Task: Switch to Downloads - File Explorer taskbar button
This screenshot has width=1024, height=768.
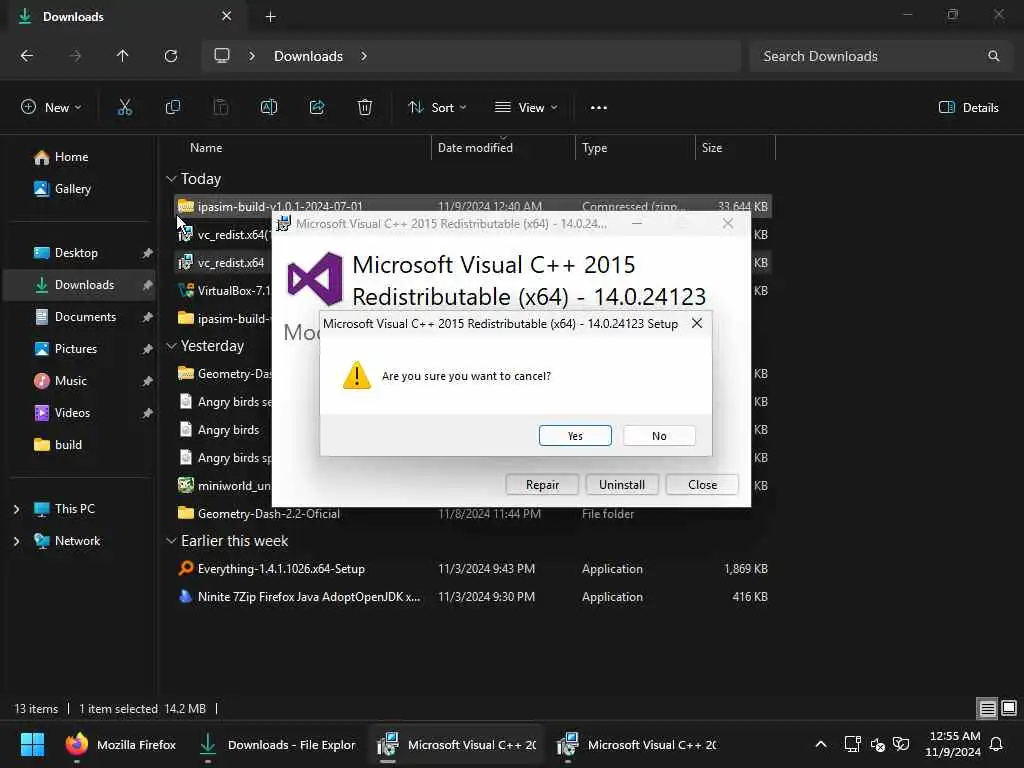Action: (278, 744)
